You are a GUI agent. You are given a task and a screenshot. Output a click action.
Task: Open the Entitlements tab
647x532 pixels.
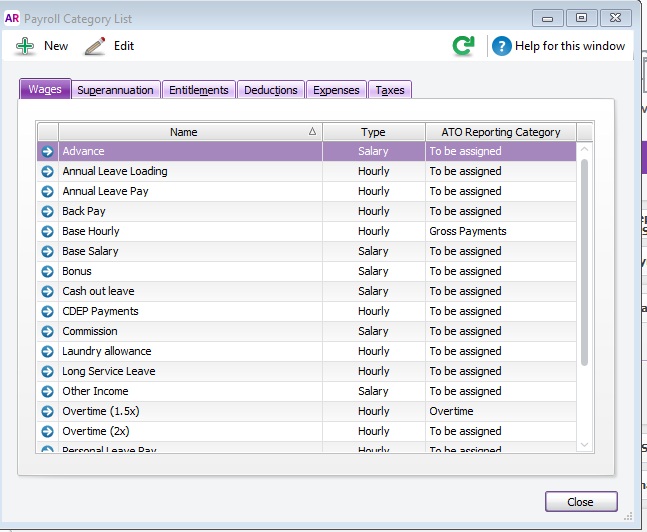click(x=198, y=90)
